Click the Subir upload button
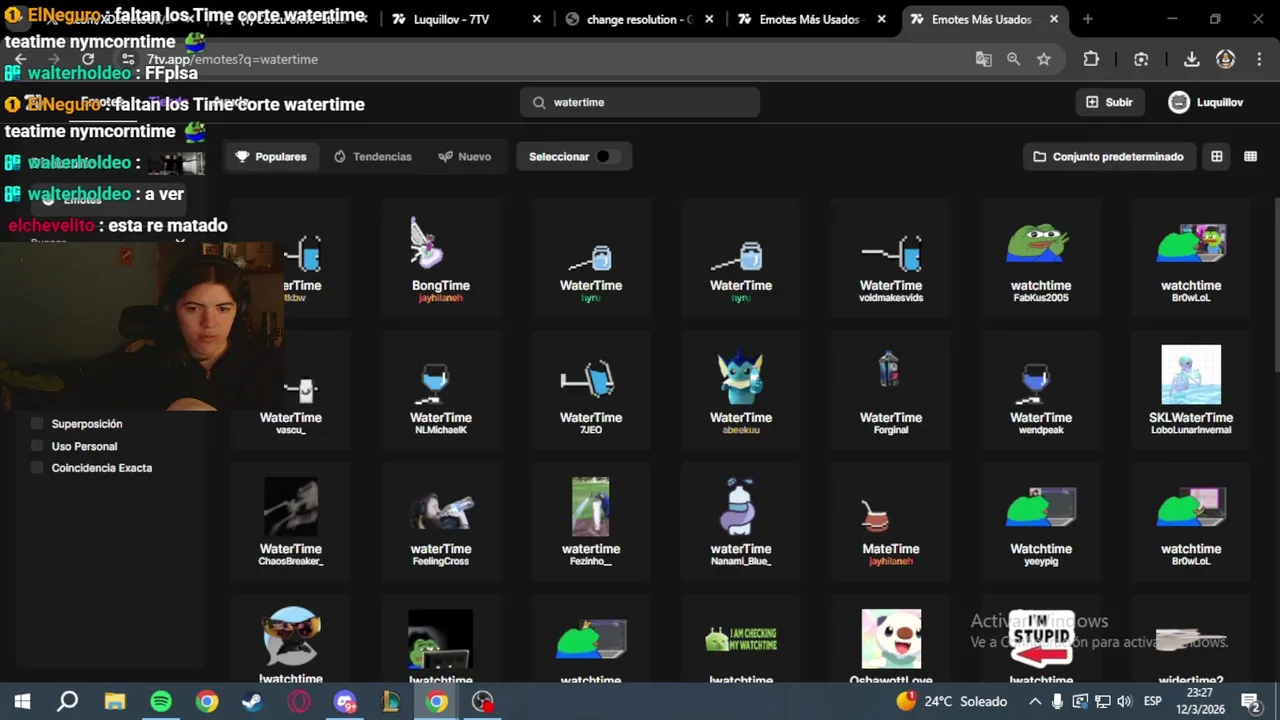The image size is (1280, 720). (x=1109, y=102)
